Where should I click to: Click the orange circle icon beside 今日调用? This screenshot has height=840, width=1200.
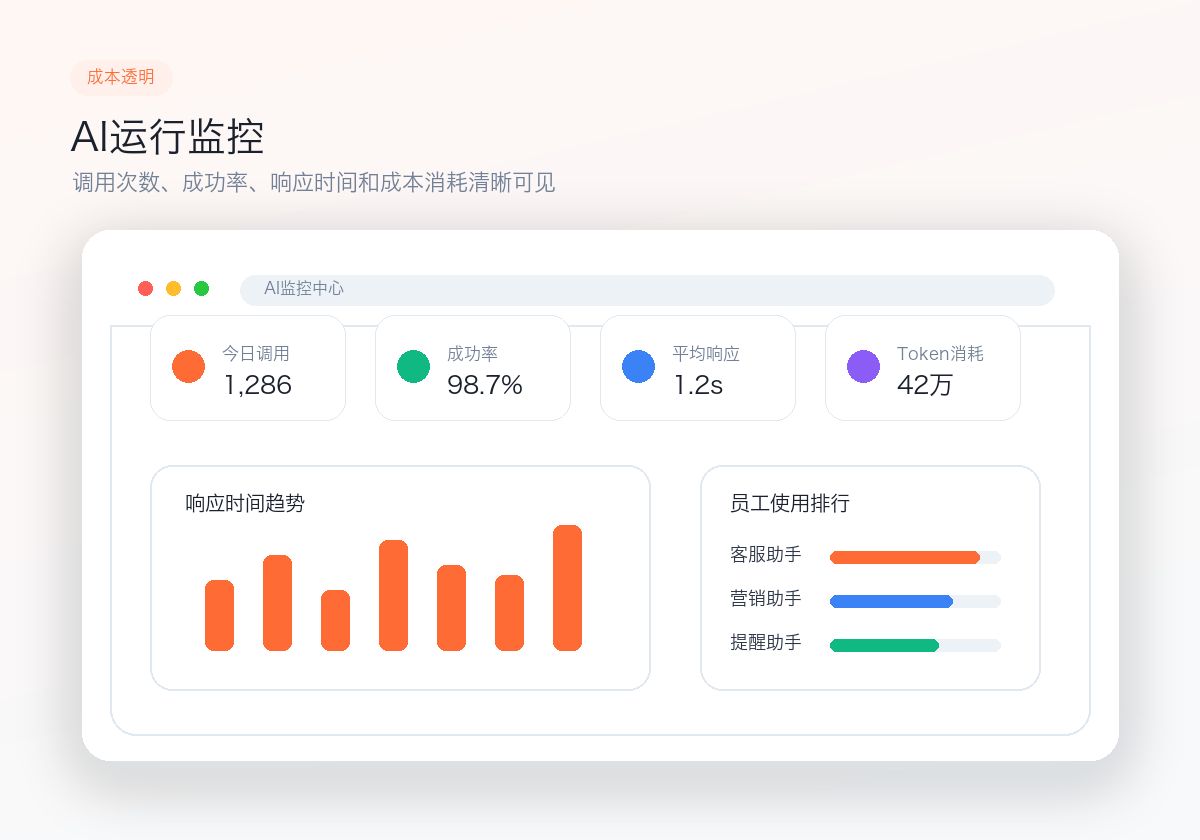[x=188, y=366]
